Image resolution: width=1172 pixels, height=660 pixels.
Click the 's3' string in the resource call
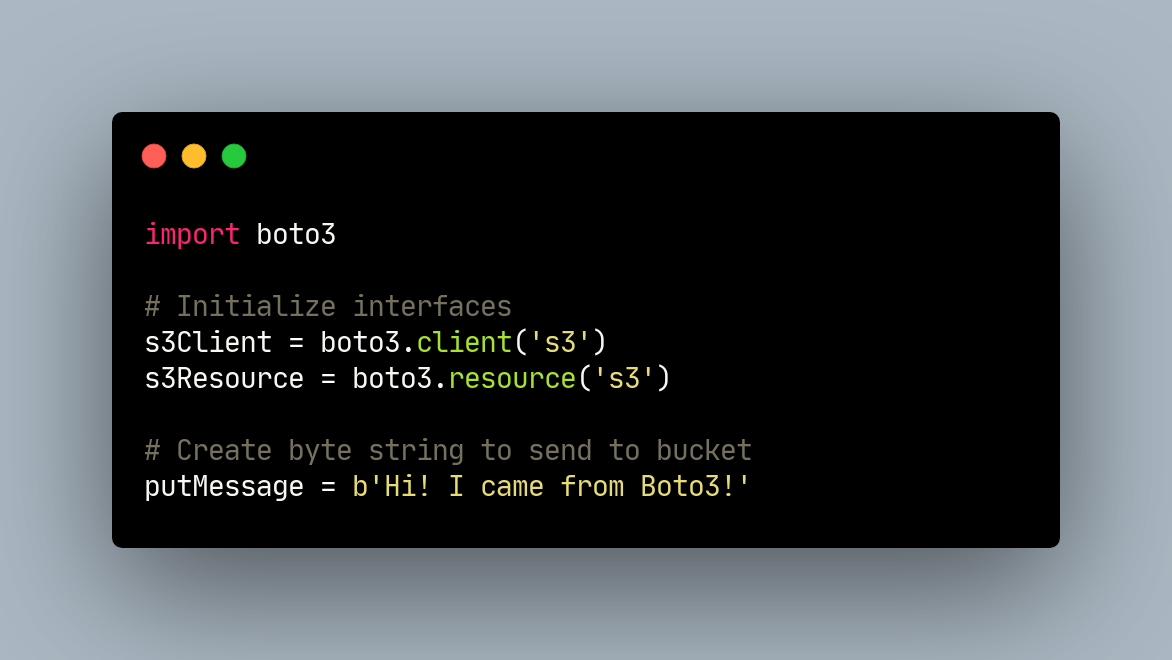[x=624, y=379]
